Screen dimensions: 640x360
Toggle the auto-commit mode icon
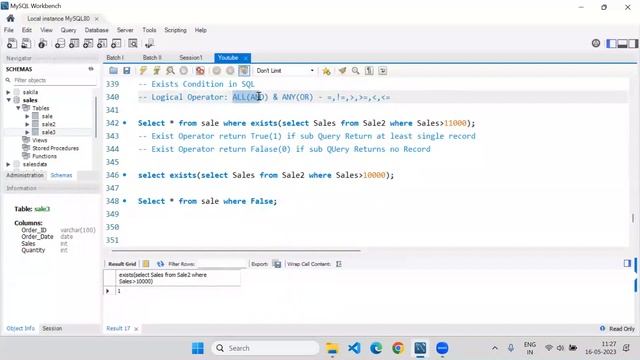tap(244, 71)
